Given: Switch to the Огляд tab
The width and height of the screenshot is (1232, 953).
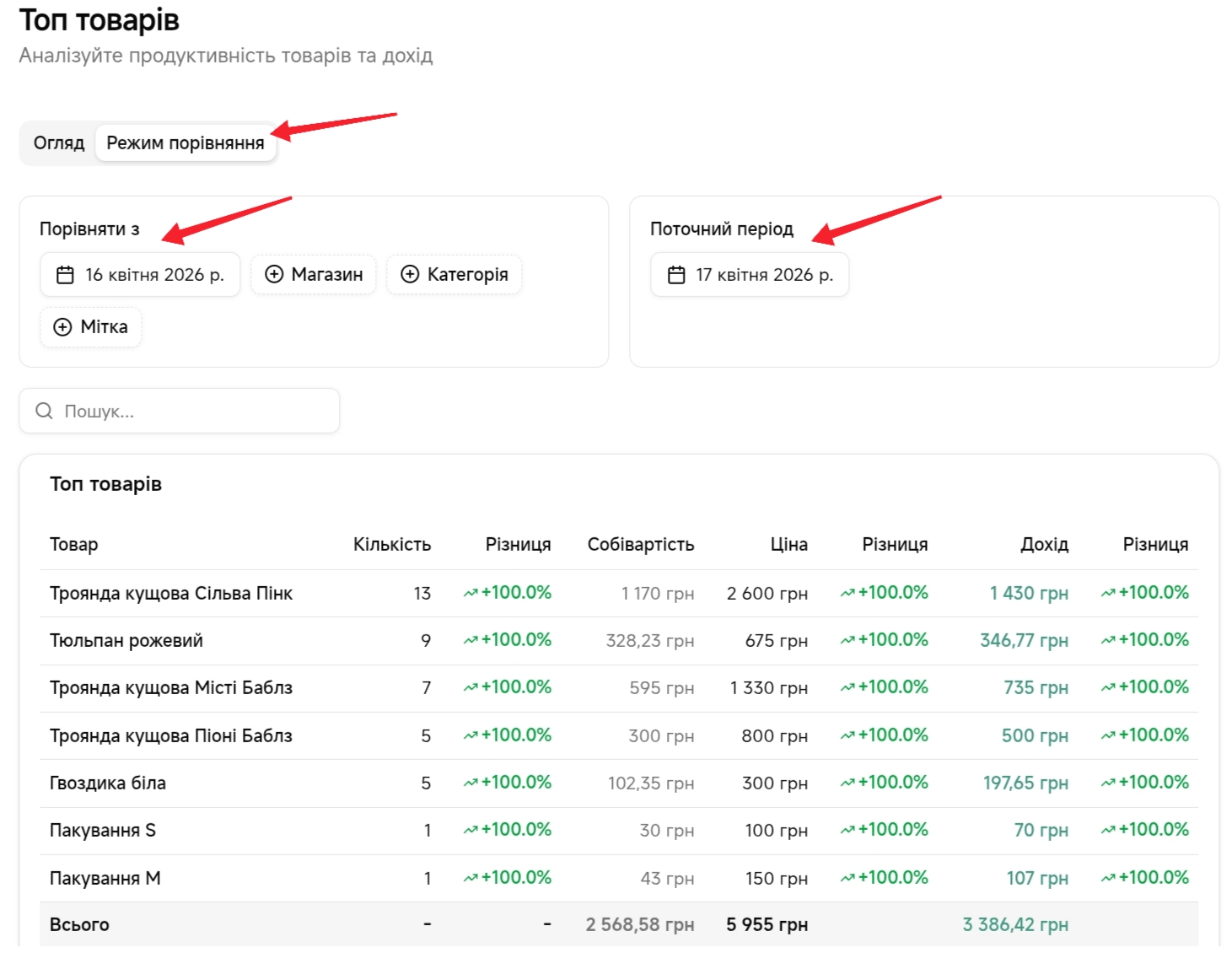Looking at the screenshot, I should click(59, 143).
